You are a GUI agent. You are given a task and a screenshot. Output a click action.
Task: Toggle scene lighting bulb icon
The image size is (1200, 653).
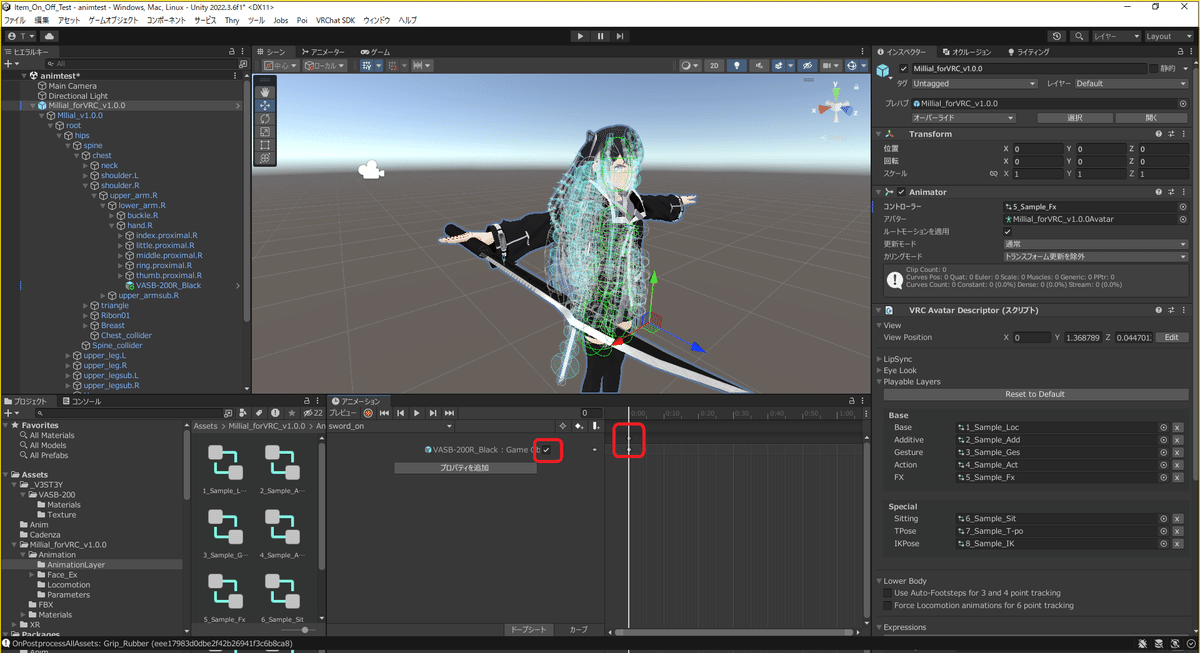pyautogui.click(x=738, y=65)
